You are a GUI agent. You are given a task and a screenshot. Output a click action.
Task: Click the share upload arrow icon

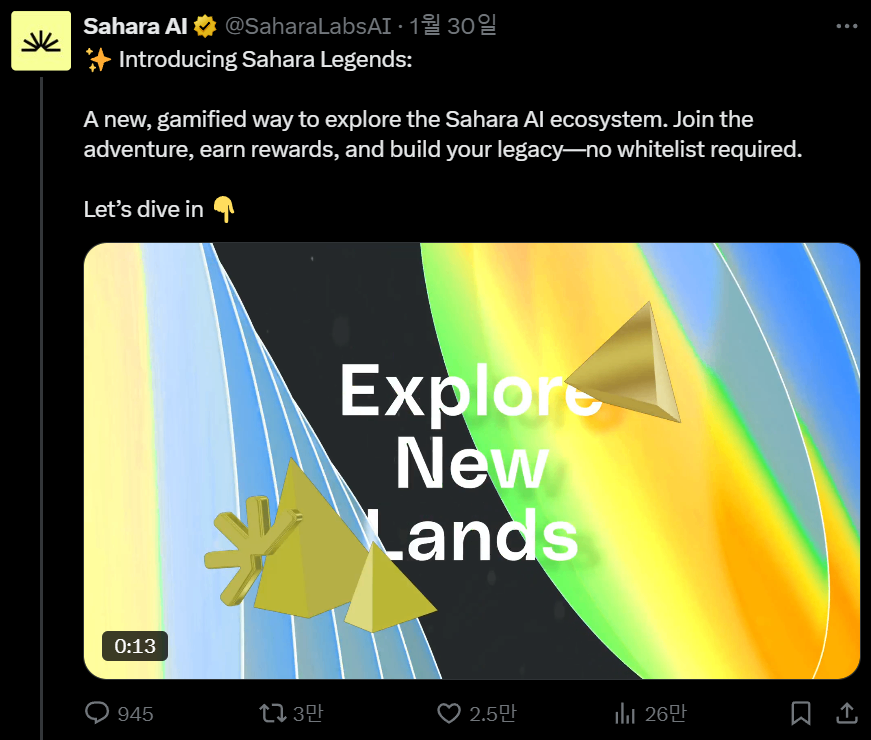[x=847, y=713]
